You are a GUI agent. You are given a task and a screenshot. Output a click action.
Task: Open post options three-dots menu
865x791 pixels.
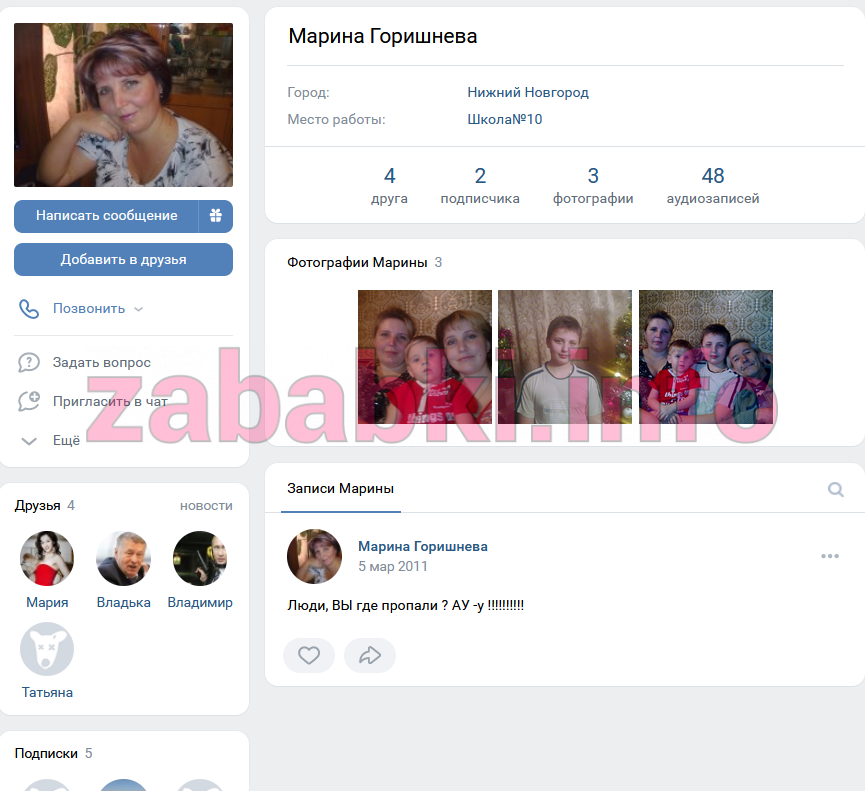point(830,556)
